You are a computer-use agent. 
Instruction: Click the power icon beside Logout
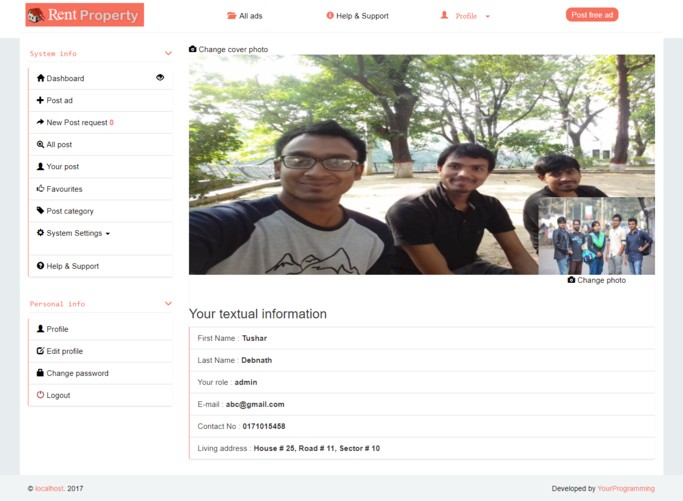41,395
